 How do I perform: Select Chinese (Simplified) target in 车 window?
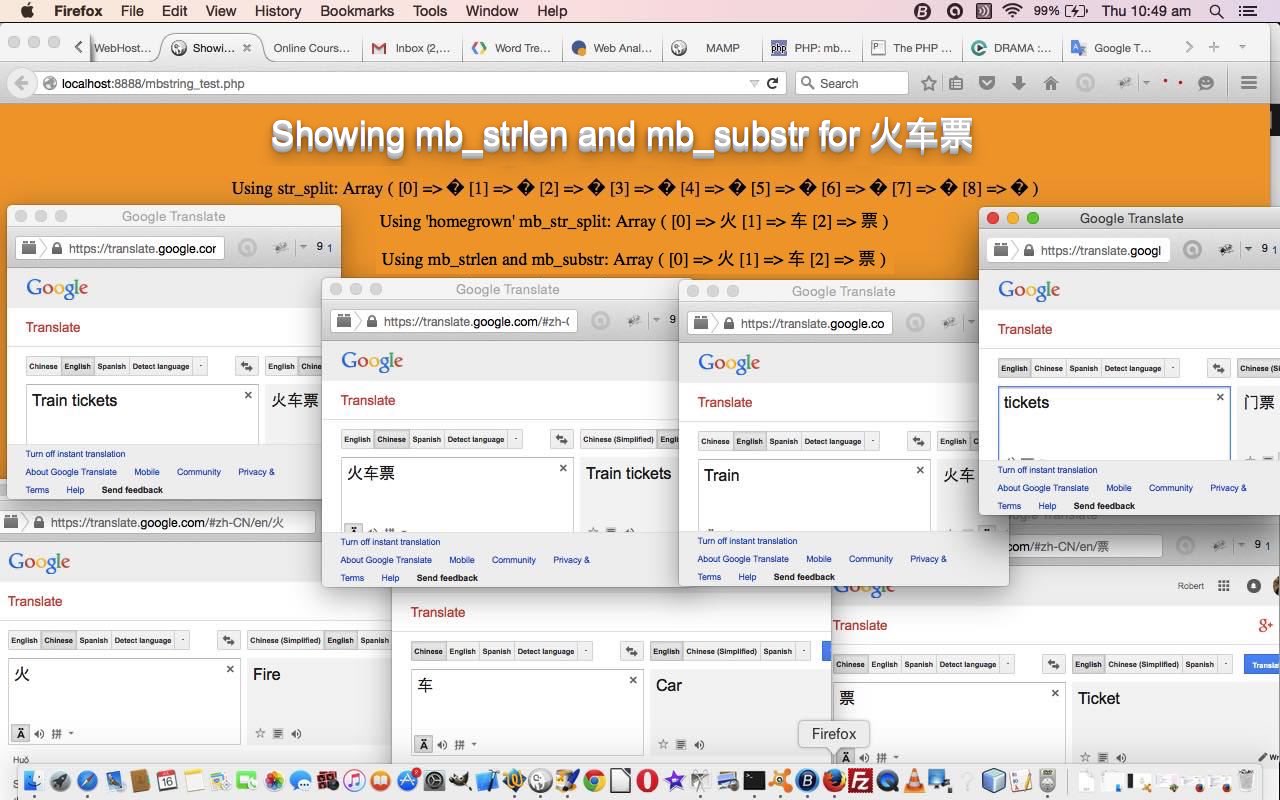(x=722, y=651)
